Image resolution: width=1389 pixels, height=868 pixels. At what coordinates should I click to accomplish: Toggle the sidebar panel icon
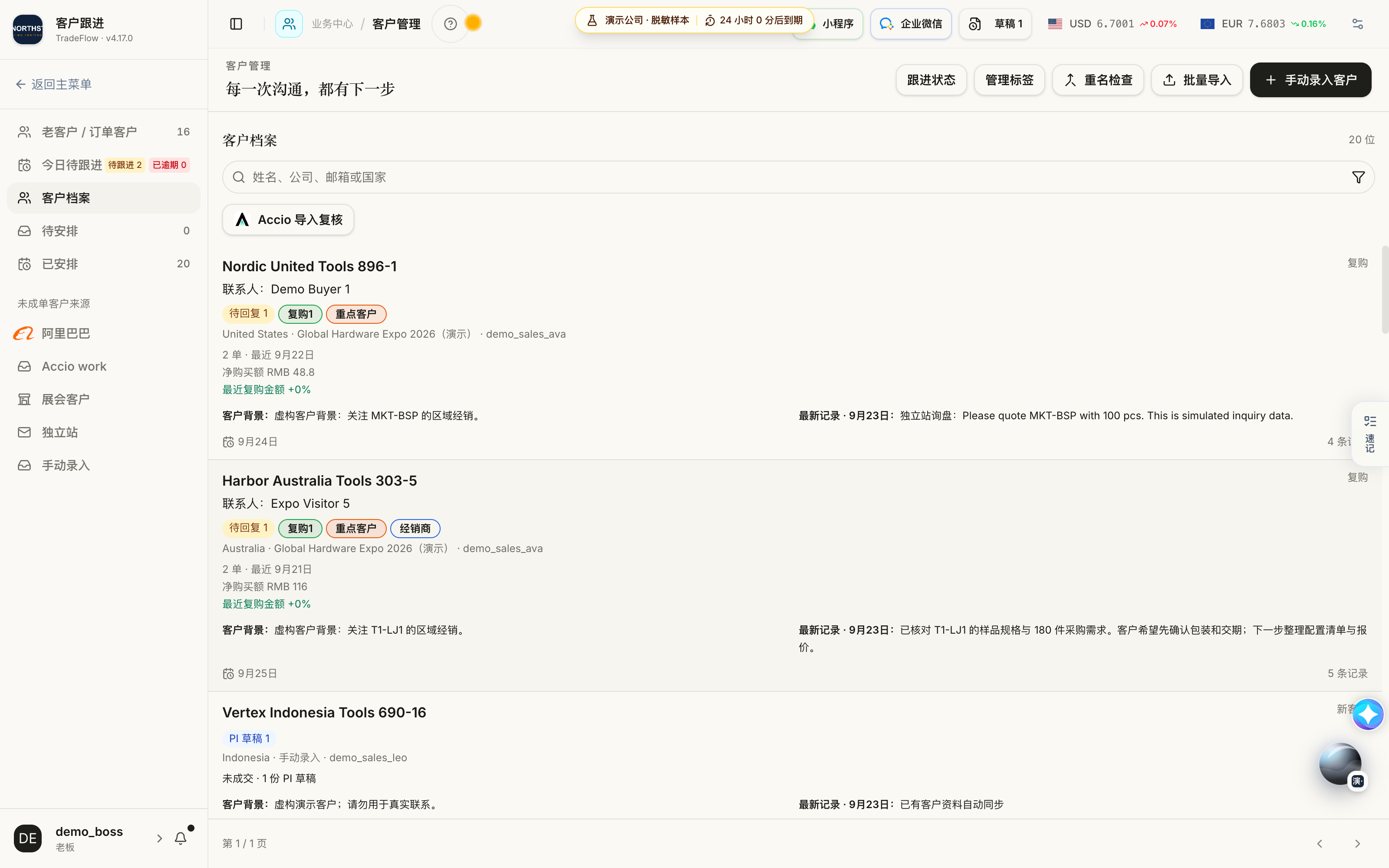click(236, 23)
